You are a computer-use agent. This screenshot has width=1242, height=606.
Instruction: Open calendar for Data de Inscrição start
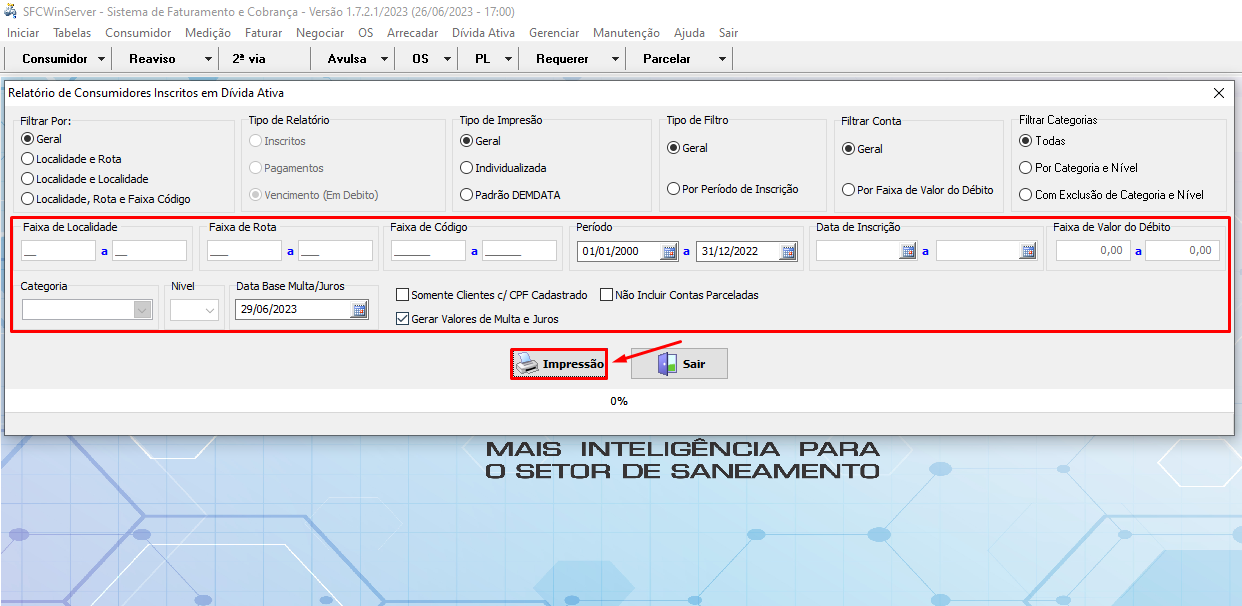click(x=907, y=252)
